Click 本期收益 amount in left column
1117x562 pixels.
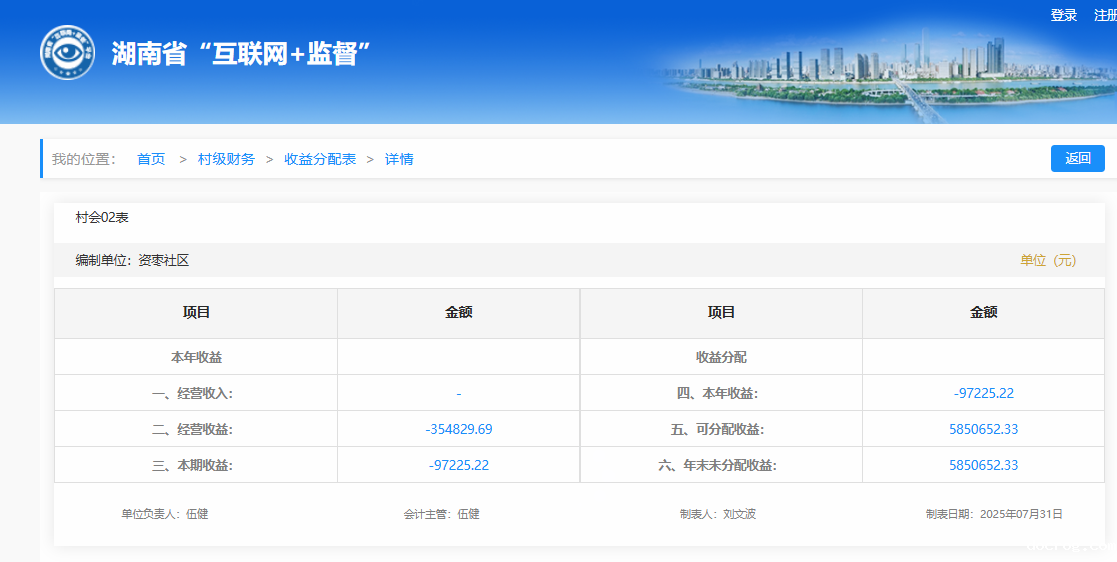458,465
